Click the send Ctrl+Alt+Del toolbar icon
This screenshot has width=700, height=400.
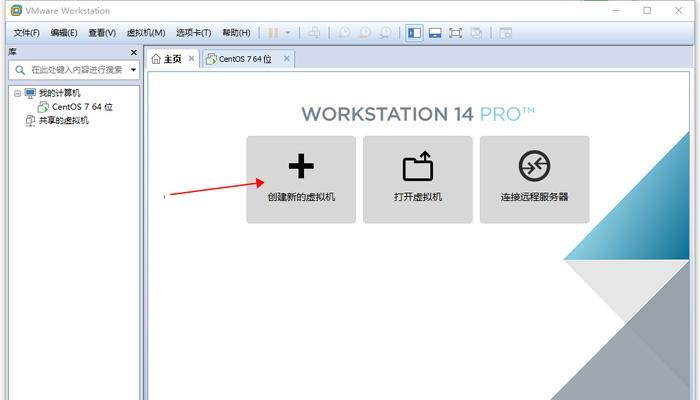click(x=314, y=33)
